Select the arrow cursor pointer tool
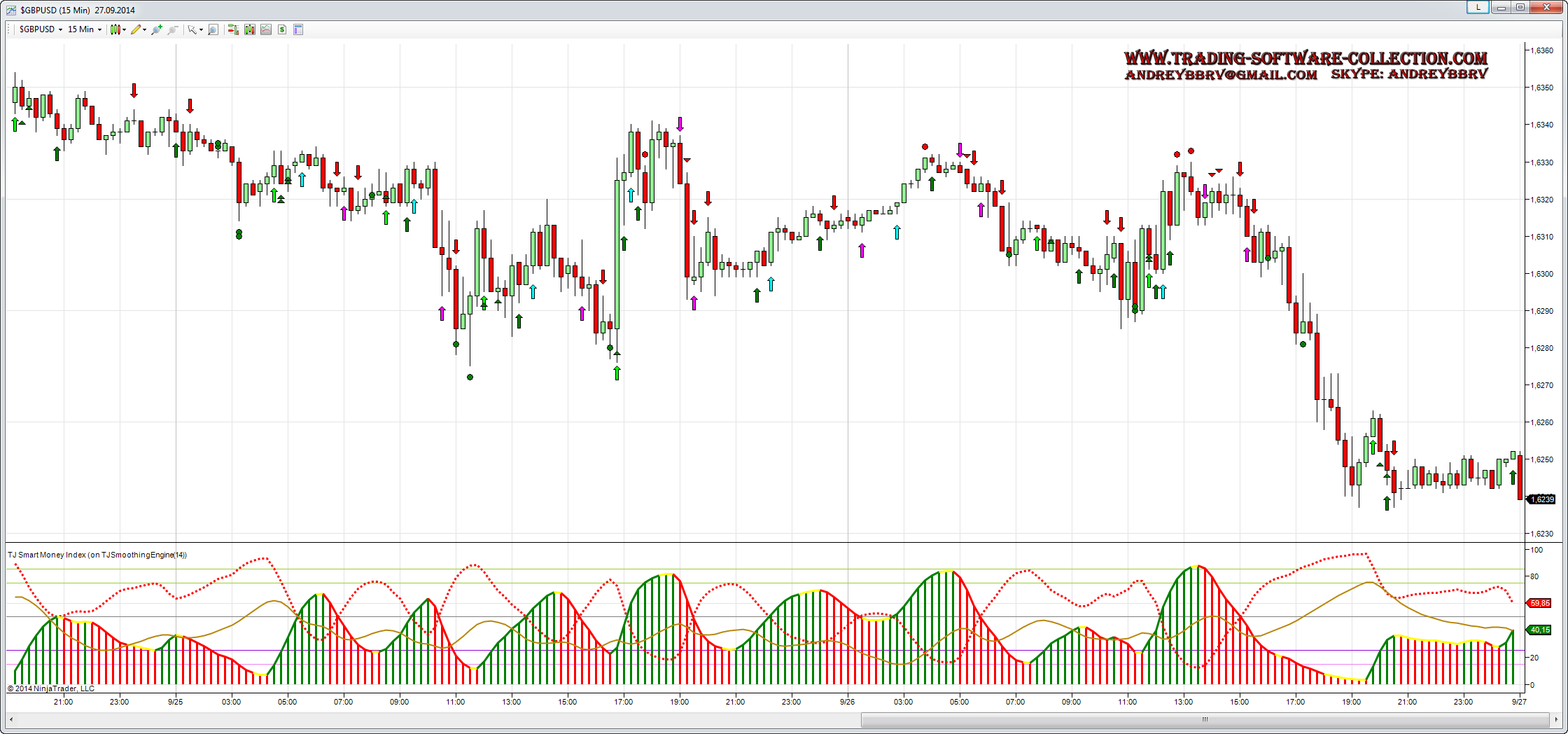The image size is (1568, 734). click(193, 29)
